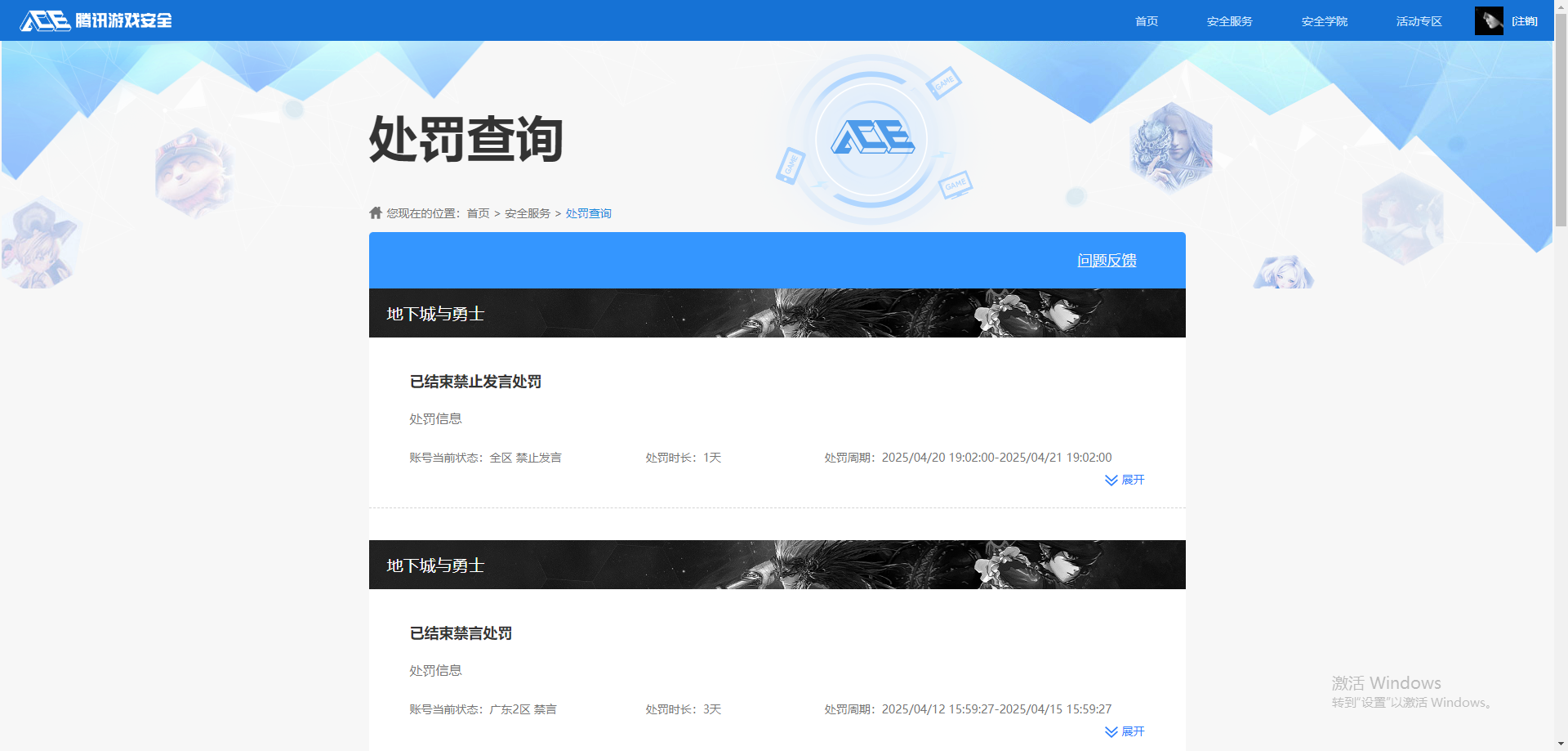
Task: Click the period 2025/04/20 19:02:00-2025/04/21 19:02:00
Action: pos(996,458)
